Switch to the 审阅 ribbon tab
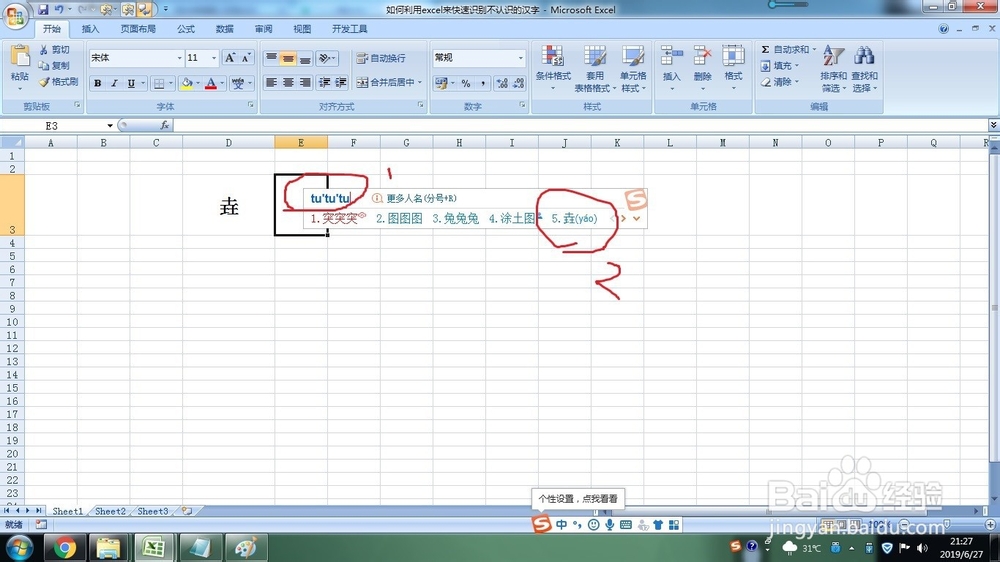 pos(263,29)
